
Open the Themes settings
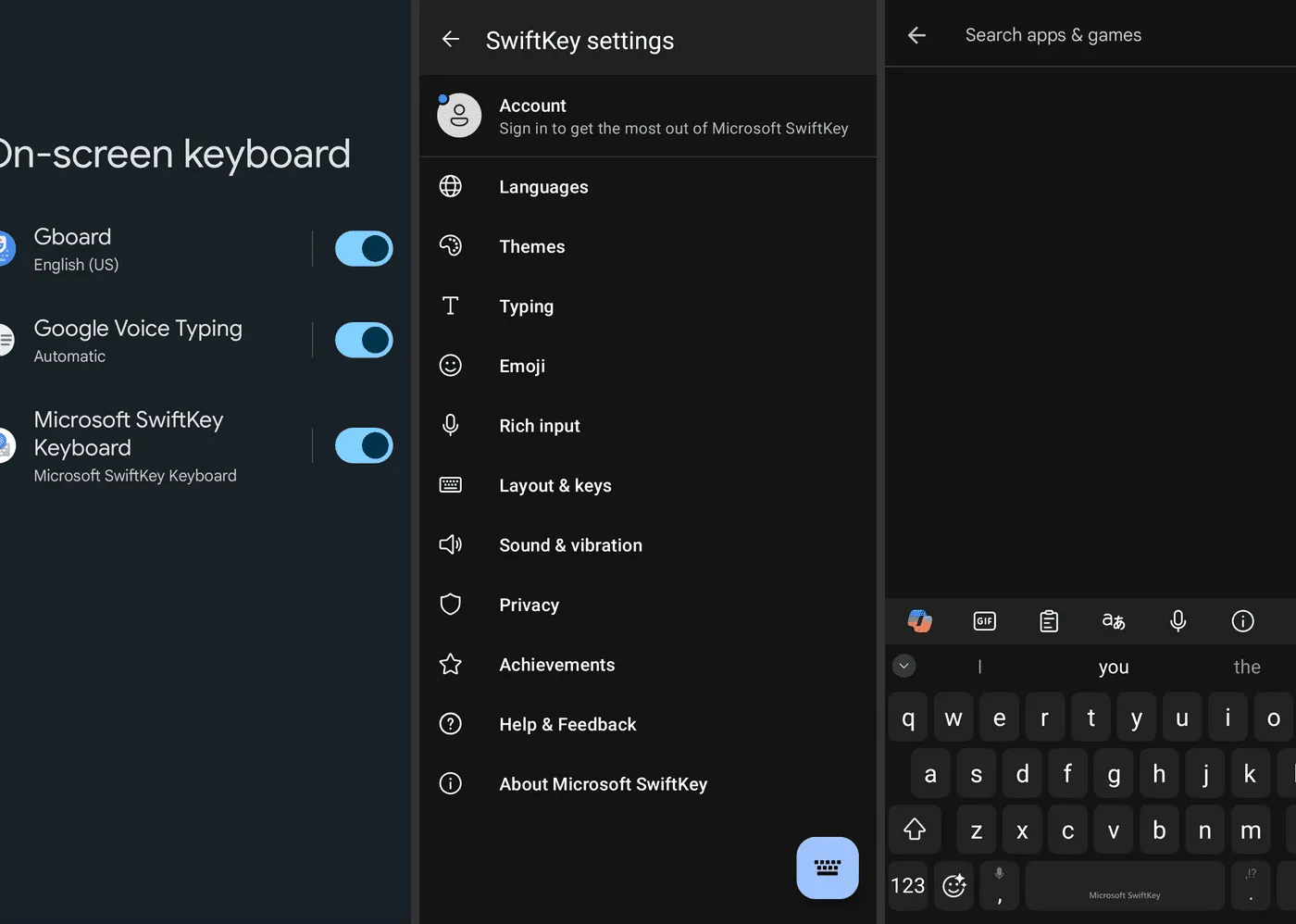click(531, 246)
